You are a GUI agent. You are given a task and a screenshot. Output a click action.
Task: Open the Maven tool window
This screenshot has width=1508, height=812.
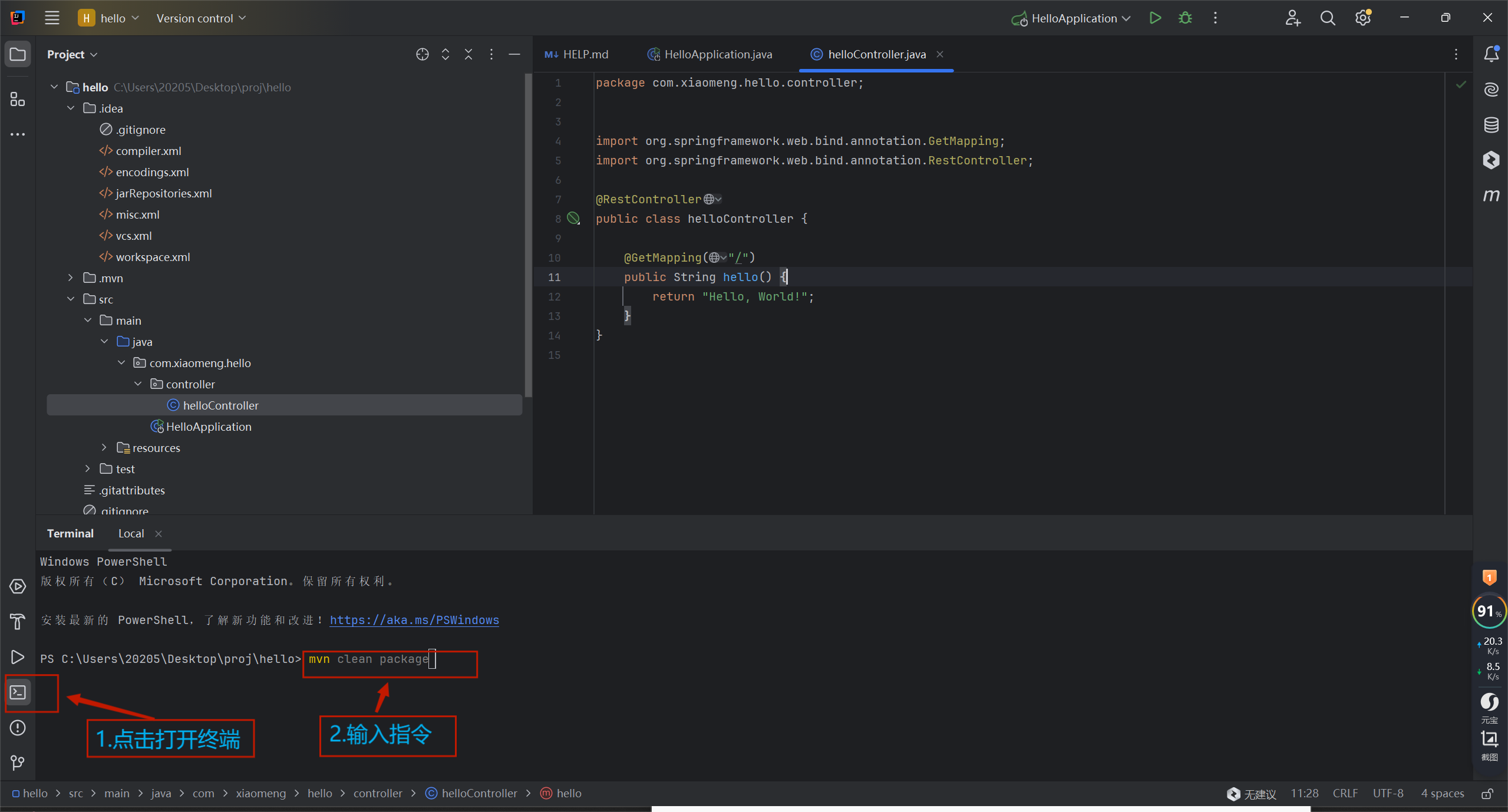coord(1491,195)
